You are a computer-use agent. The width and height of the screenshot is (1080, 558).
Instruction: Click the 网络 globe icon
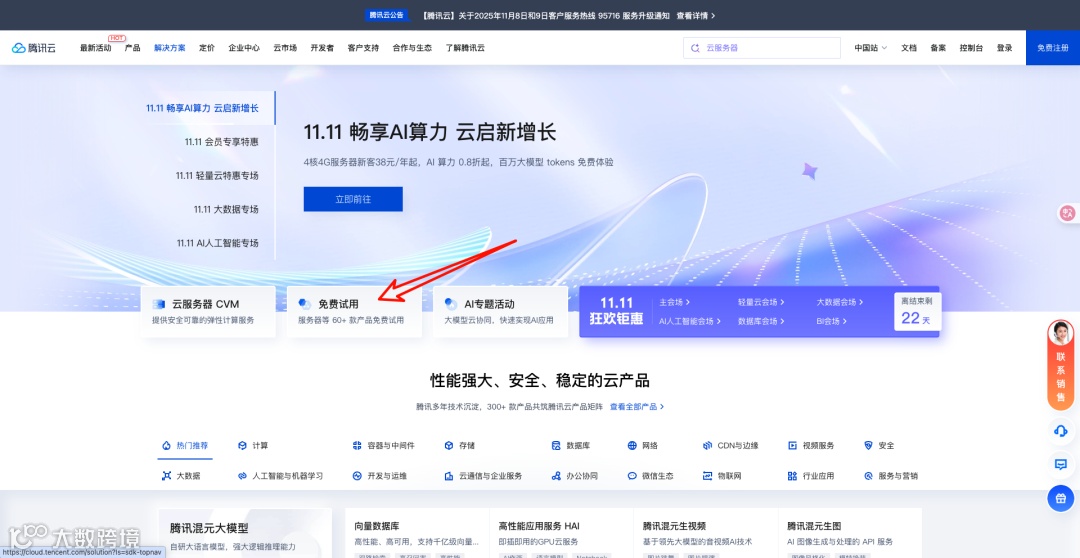[632, 446]
